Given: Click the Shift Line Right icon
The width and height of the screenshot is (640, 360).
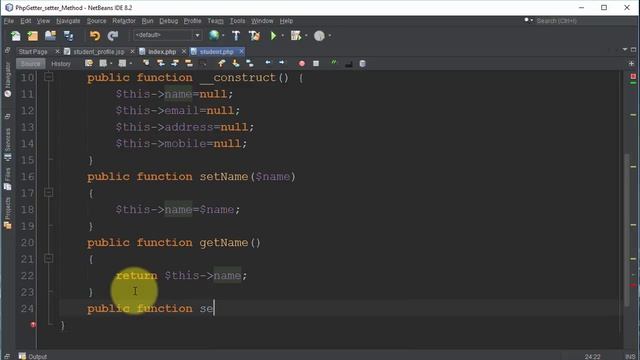Looking at the screenshot, I should [282, 63].
